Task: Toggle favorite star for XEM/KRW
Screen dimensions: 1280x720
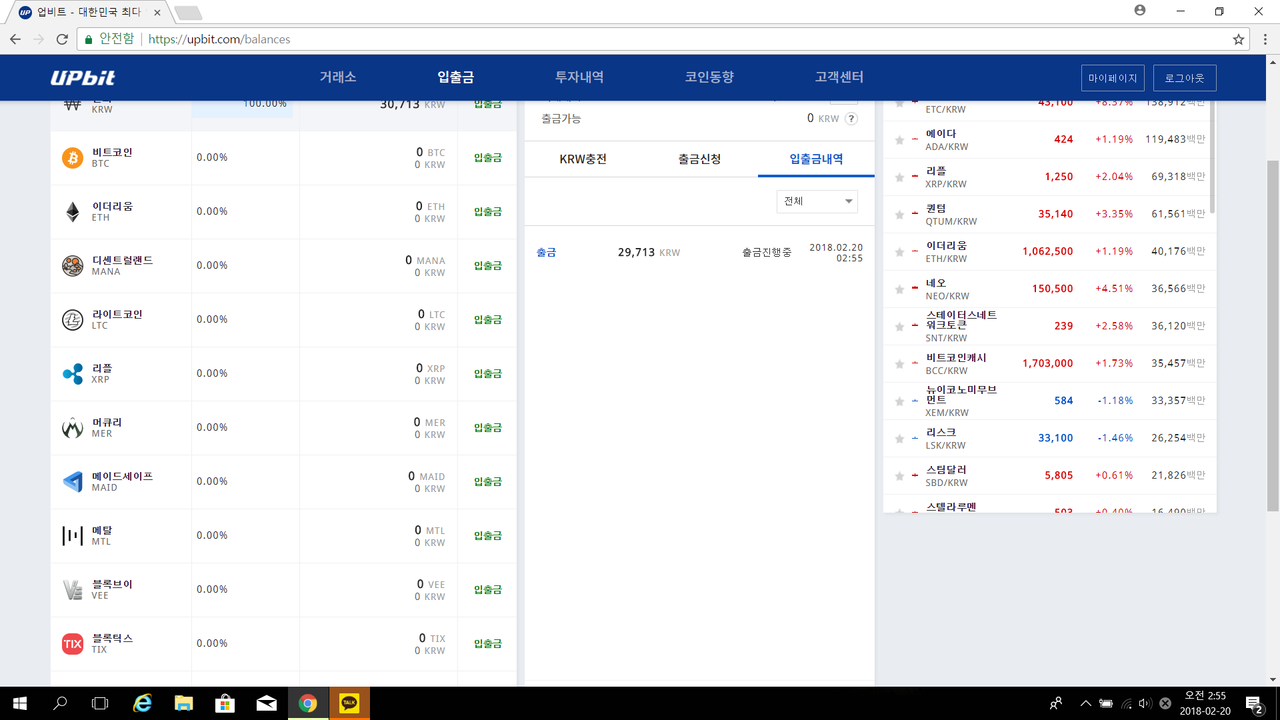Action: (899, 401)
